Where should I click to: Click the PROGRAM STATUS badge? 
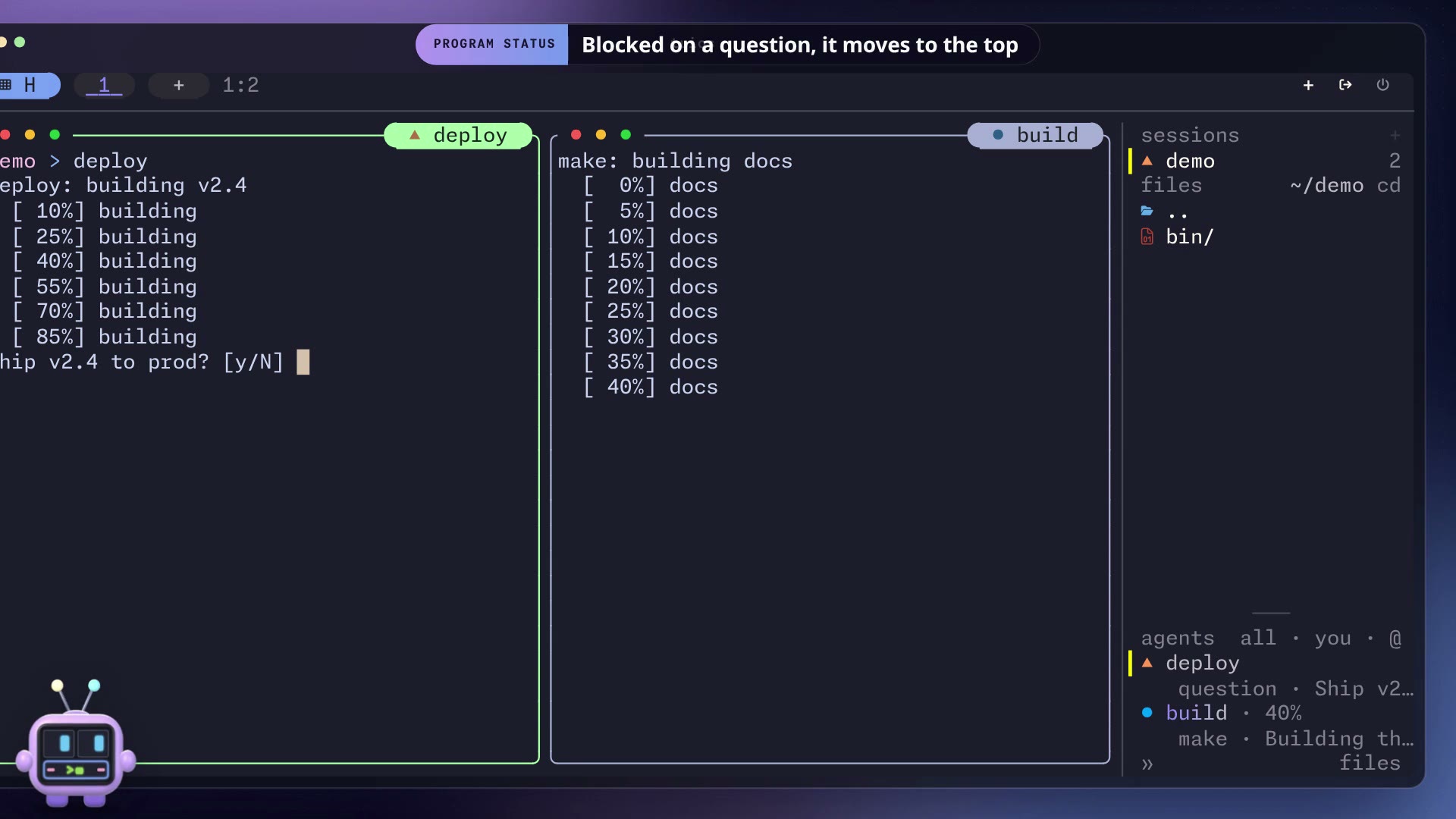[x=492, y=44]
